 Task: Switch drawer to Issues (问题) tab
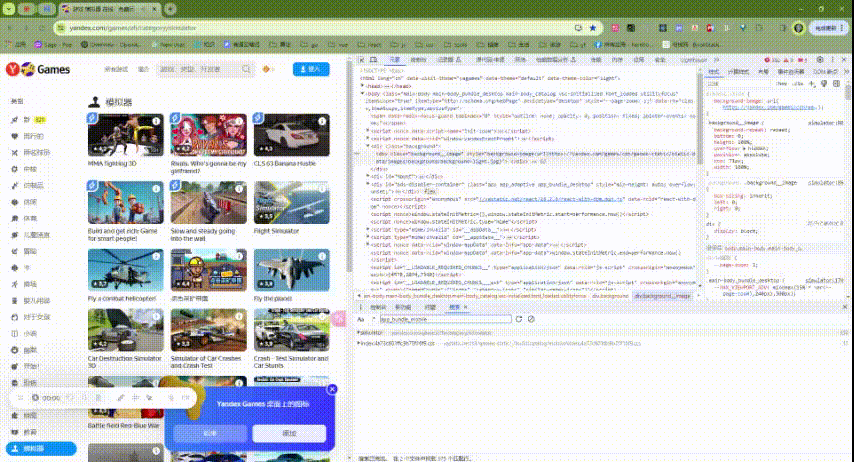(430, 307)
